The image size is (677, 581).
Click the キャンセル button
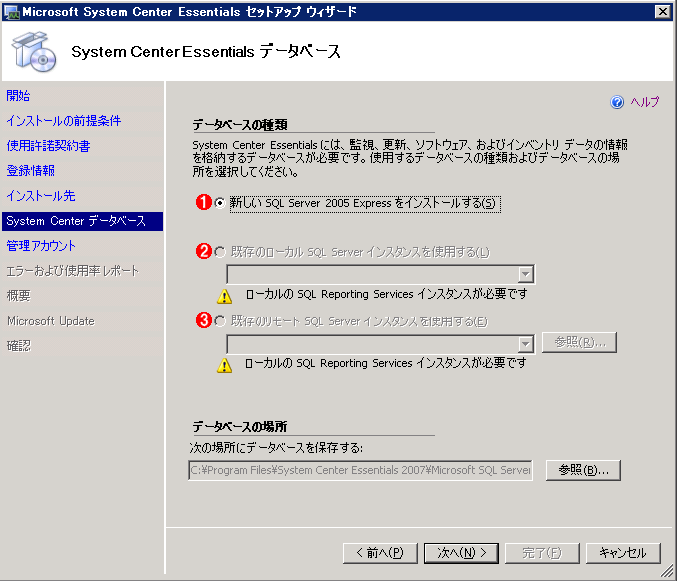(x=623, y=553)
